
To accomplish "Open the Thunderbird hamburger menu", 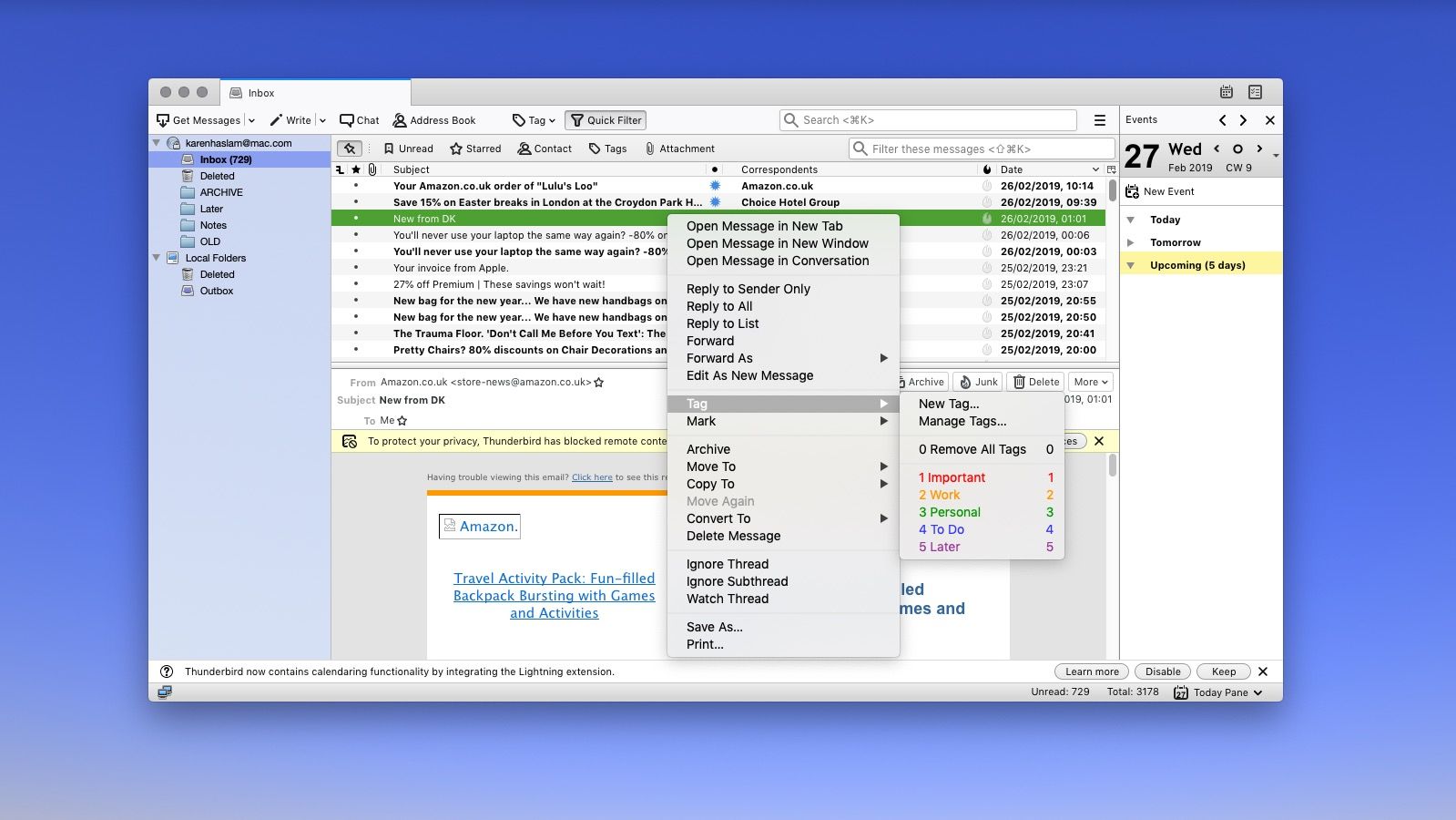I will (x=1100, y=120).
